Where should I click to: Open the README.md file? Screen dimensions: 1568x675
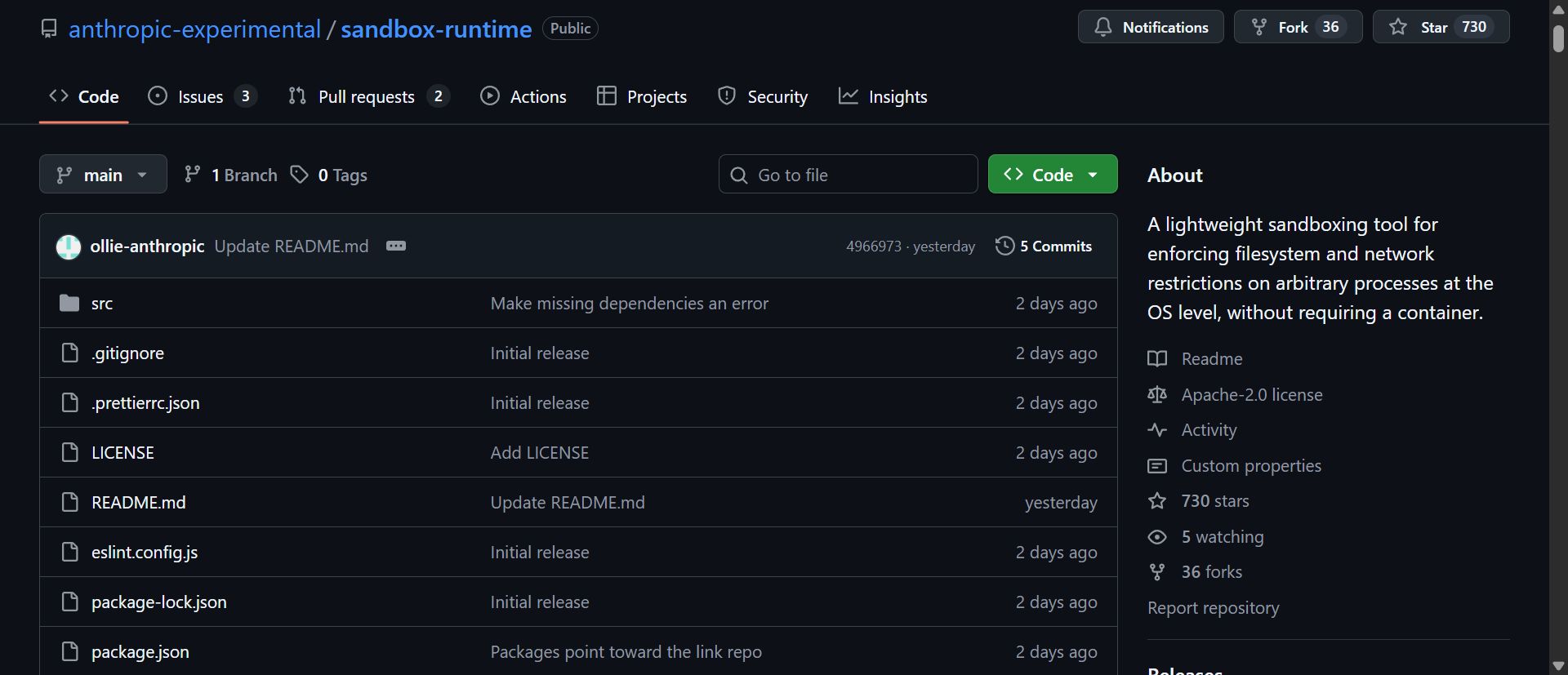(x=139, y=503)
